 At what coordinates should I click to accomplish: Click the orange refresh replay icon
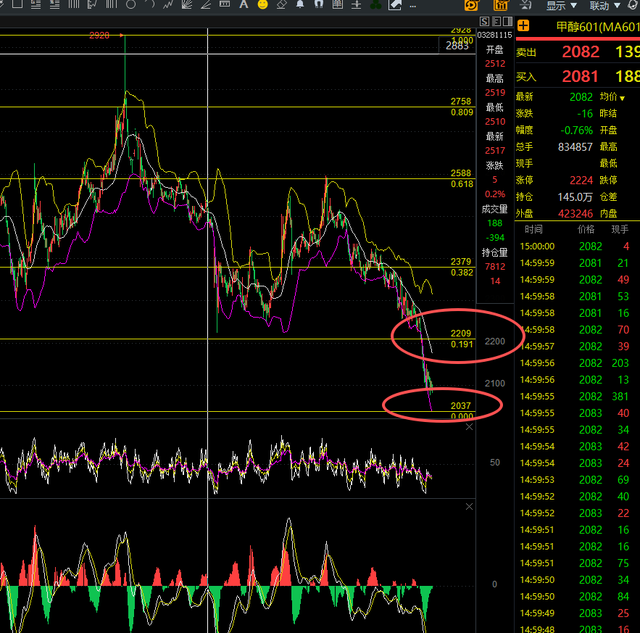pyautogui.click(x=471, y=5)
